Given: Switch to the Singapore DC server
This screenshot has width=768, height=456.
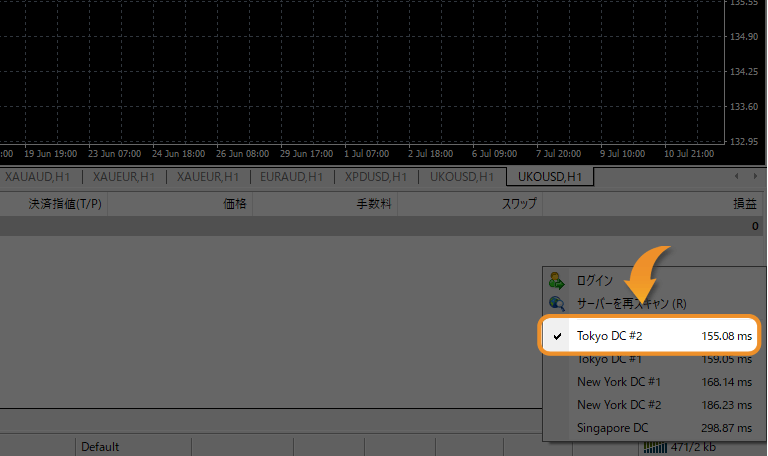Looking at the screenshot, I should (x=654, y=428).
